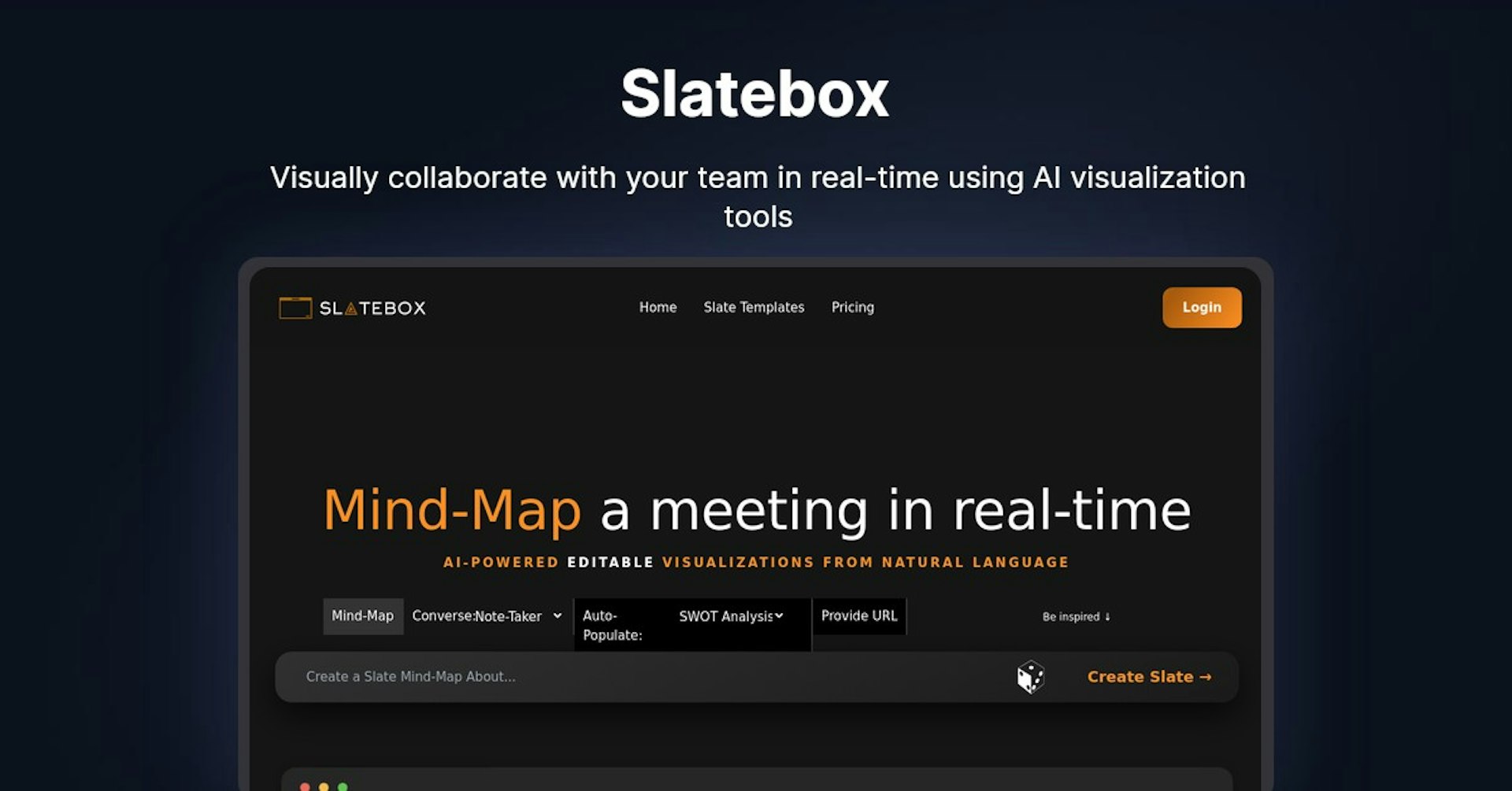Image resolution: width=1512 pixels, height=791 pixels.
Task: Click the AI-POWERED EDITABLE VISUALIZATIONS tagline
Action: pos(756,562)
